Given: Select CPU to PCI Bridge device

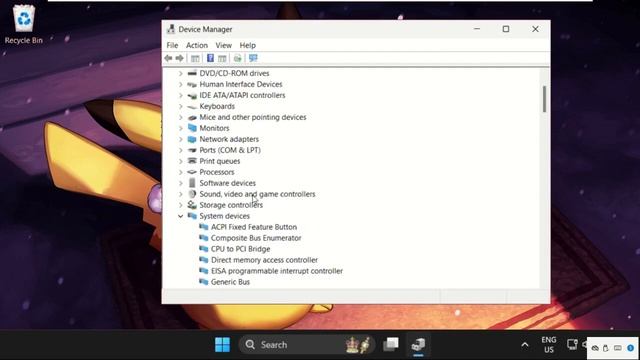Looking at the screenshot, I should click(240, 249).
